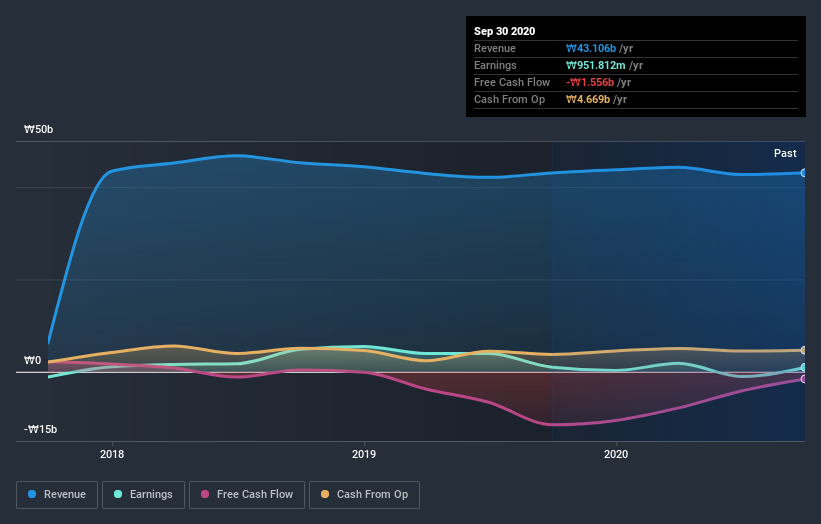Click the Free Cash Flow endpoint marker
This screenshot has height=524, width=821.
804,379
